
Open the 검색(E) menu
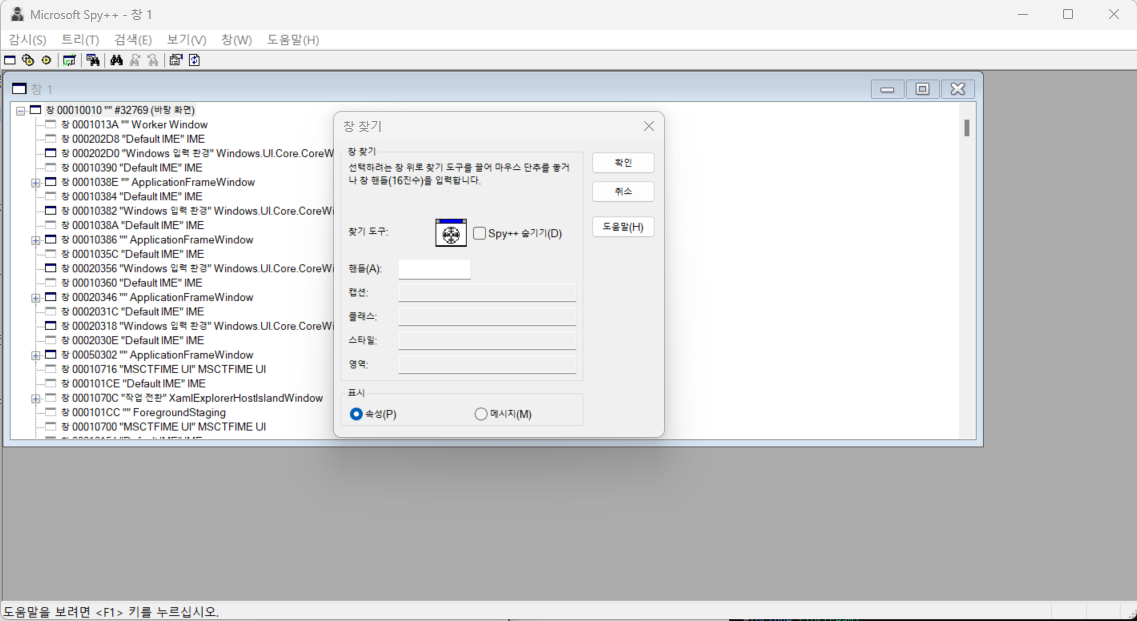[133, 40]
